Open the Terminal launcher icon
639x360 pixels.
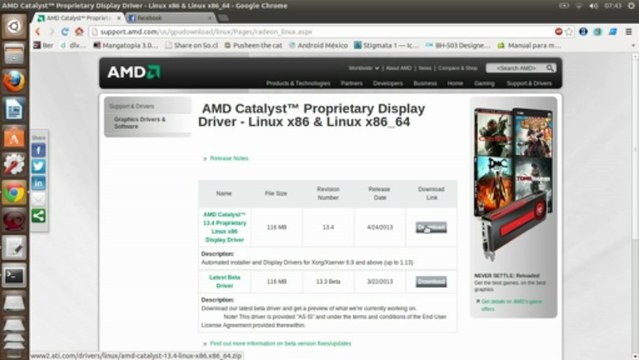pyautogui.click(x=14, y=276)
